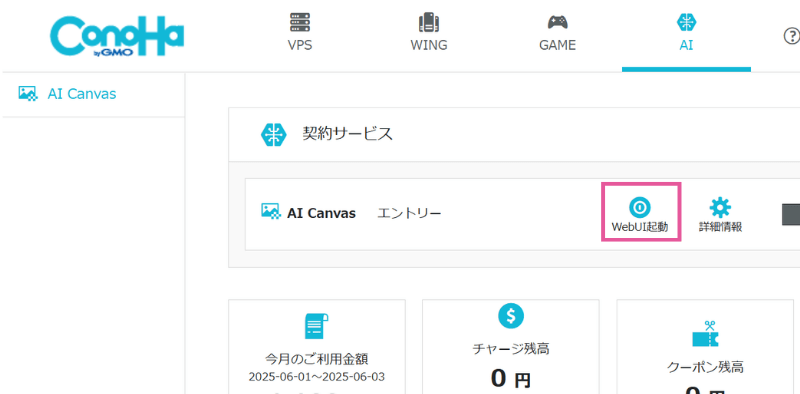Screen dimensions: 800x394
Task: Open the GAME tab
Action: pos(557,33)
